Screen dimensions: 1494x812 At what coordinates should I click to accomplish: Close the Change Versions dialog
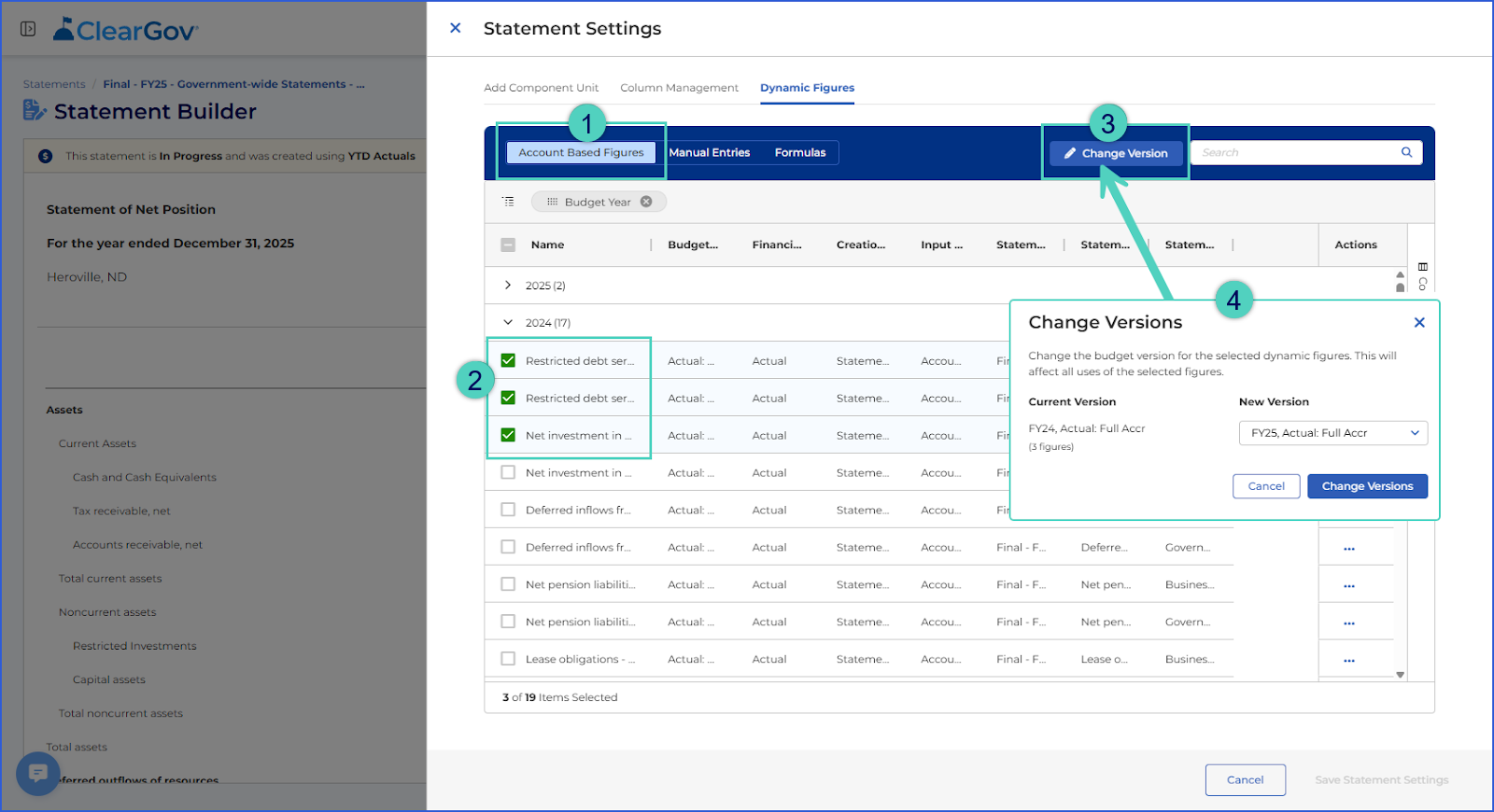point(1419,322)
